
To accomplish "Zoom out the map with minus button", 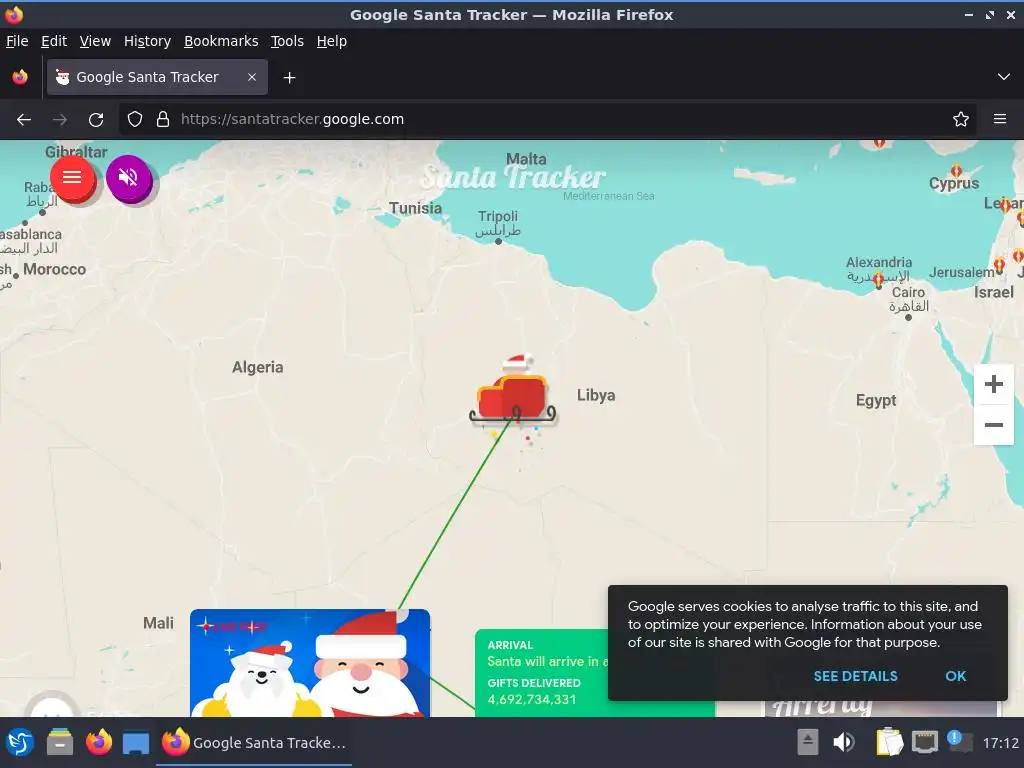I will pos(993,425).
